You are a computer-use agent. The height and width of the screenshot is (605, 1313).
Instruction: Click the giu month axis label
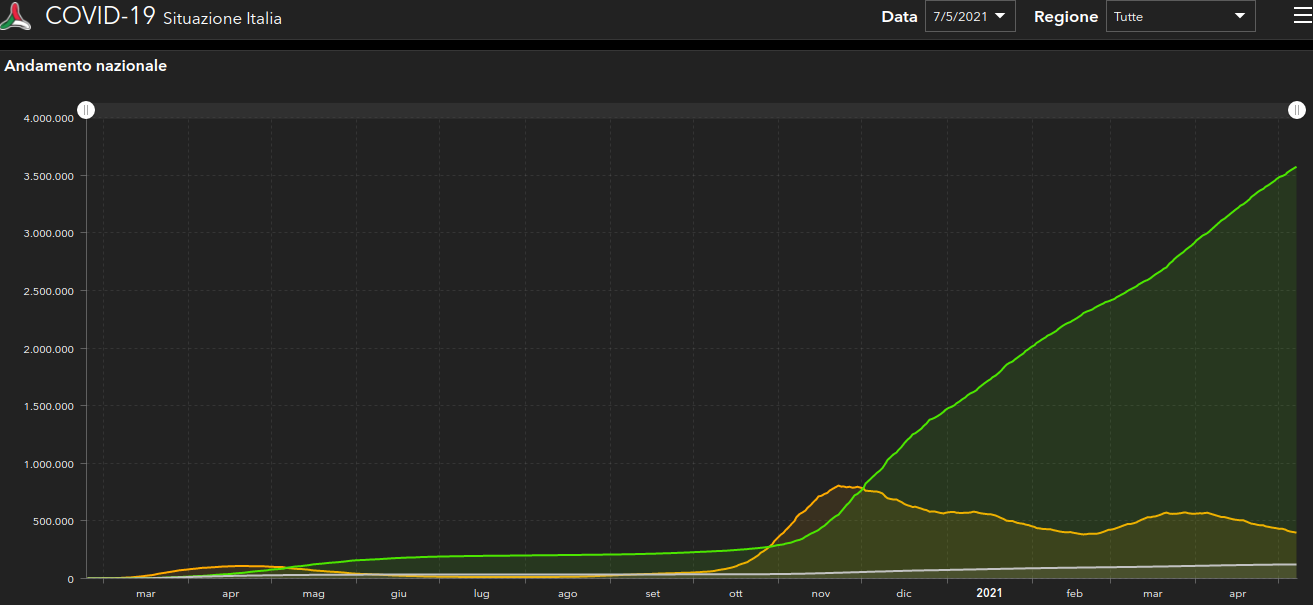point(399,594)
